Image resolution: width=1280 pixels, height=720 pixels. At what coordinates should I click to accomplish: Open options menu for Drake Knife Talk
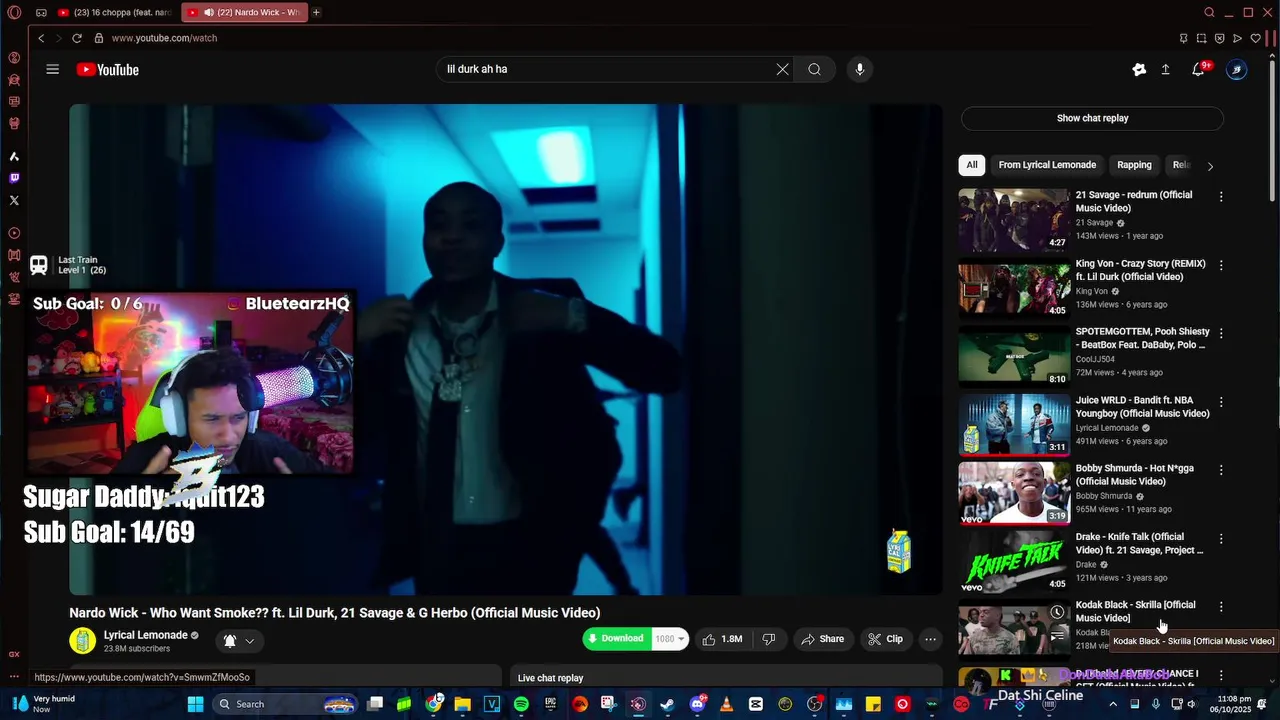coord(1221,539)
